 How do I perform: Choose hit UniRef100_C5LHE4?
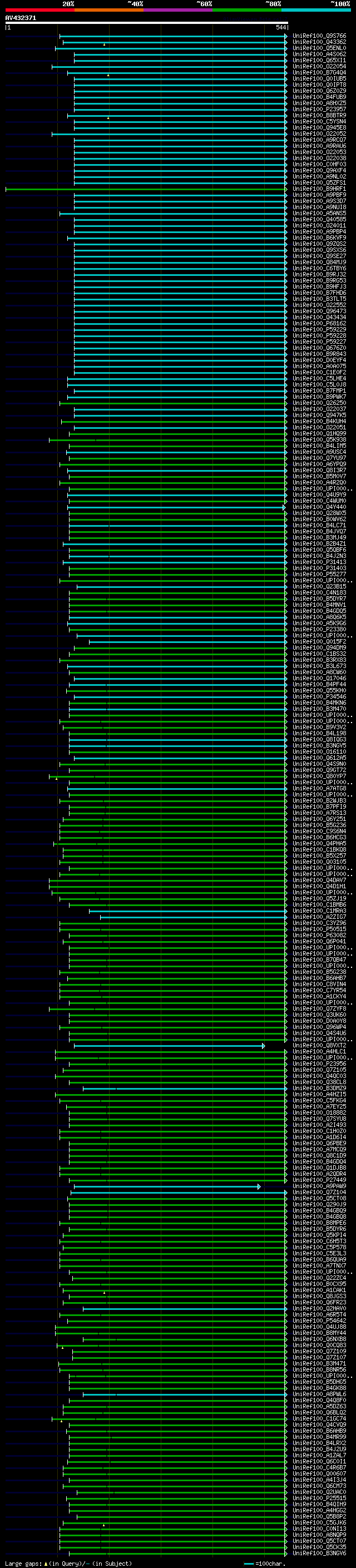pyautogui.click(x=319, y=379)
